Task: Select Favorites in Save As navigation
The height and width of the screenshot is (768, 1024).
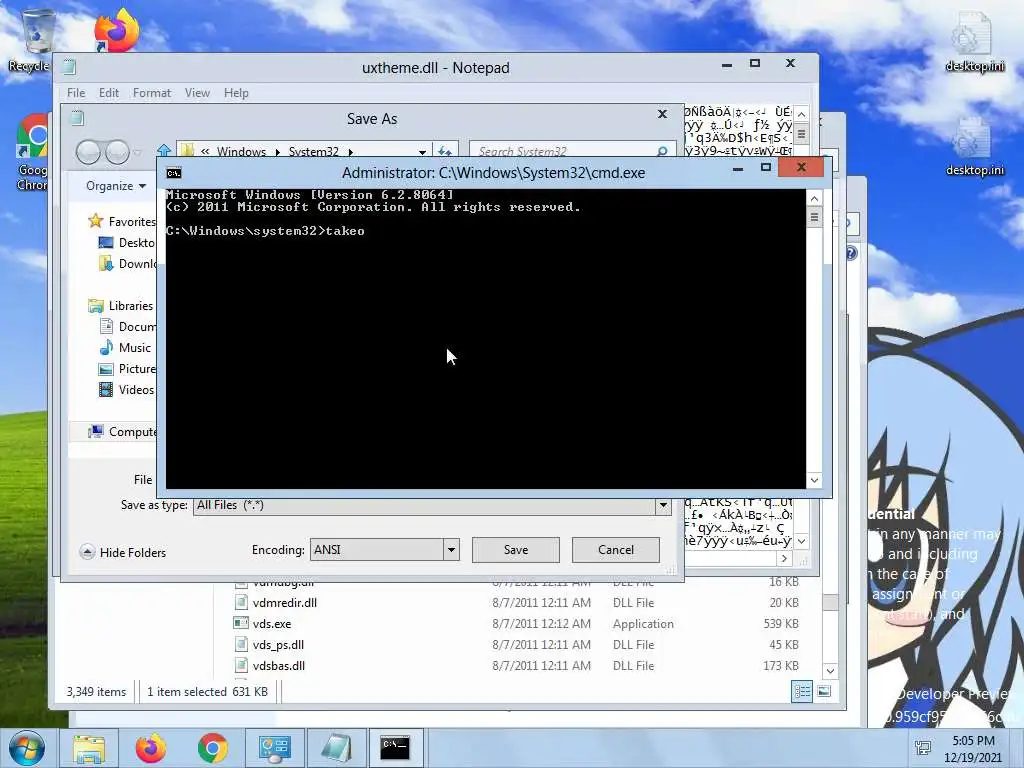Action: [x=122, y=221]
